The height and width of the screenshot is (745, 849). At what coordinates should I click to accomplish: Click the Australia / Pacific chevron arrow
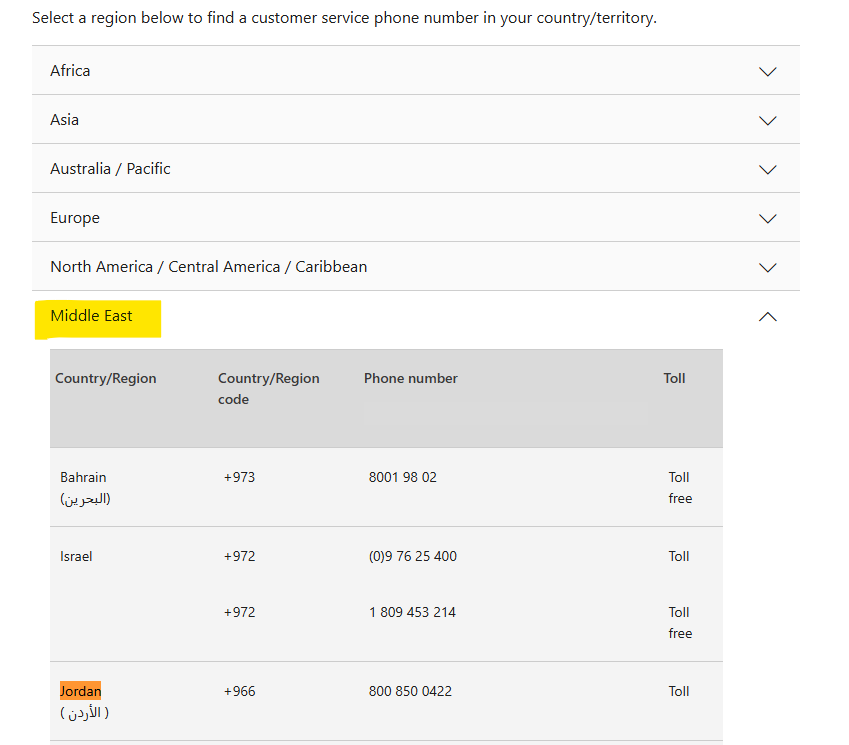[x=767, y=169]
